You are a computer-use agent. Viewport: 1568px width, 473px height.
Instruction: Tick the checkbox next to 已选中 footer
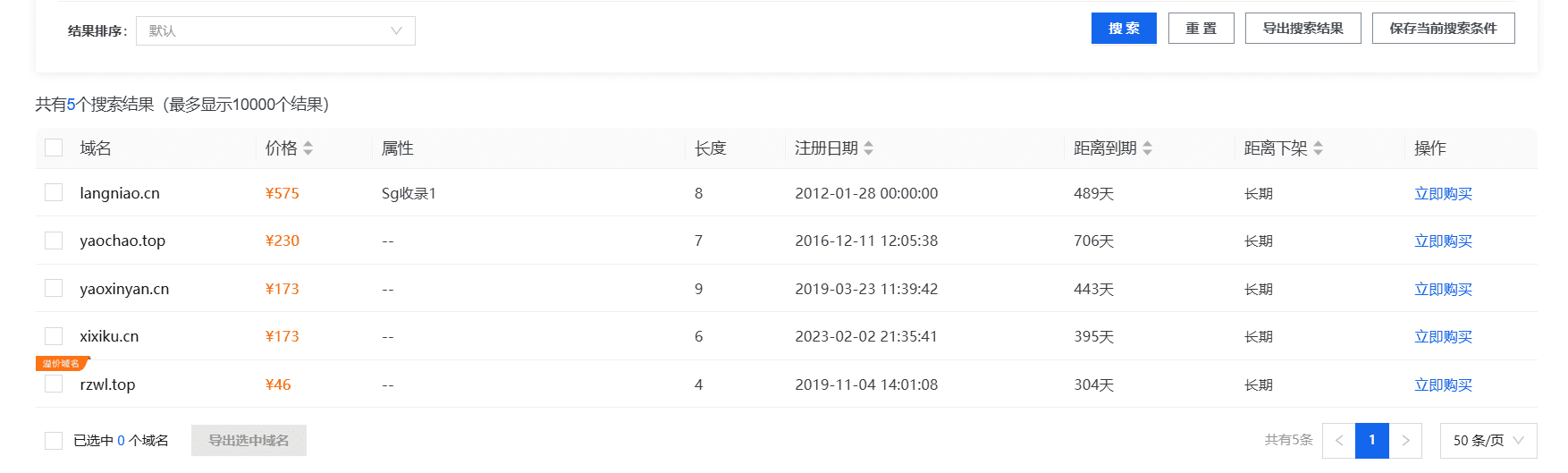tap(54, 441)
